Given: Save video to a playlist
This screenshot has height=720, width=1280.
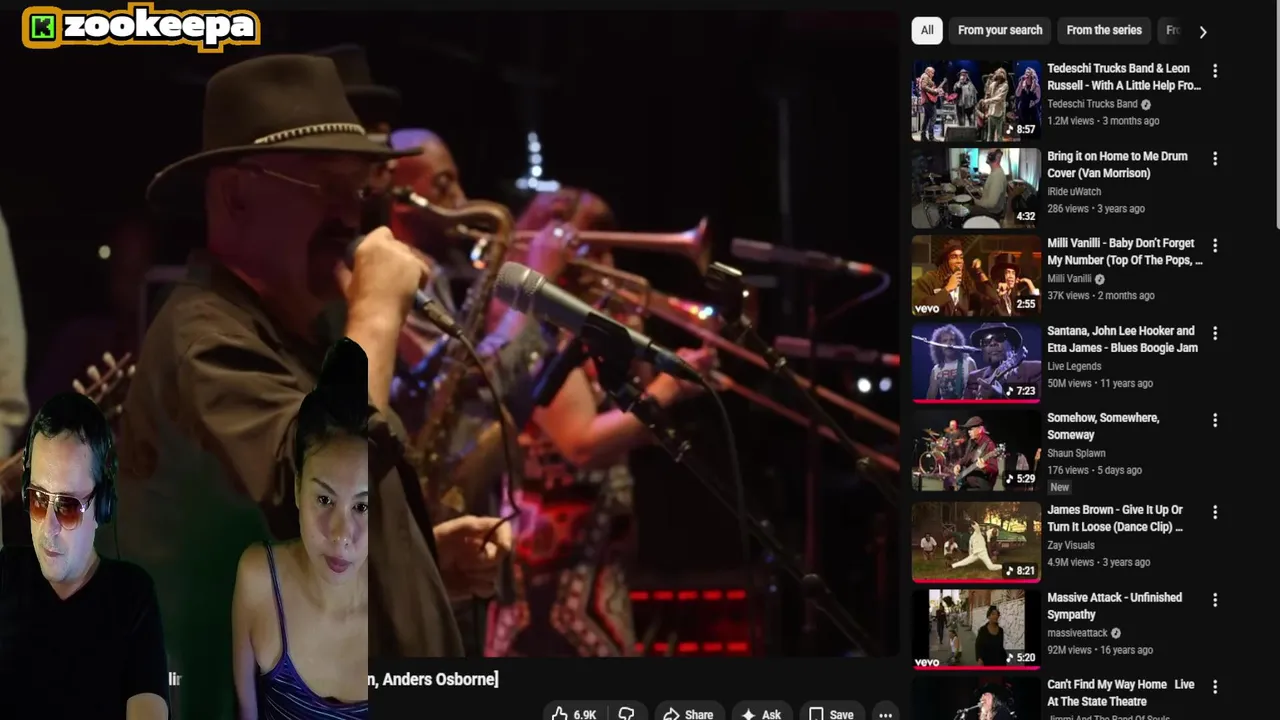Looking at the screenshot, I should 831,714.
